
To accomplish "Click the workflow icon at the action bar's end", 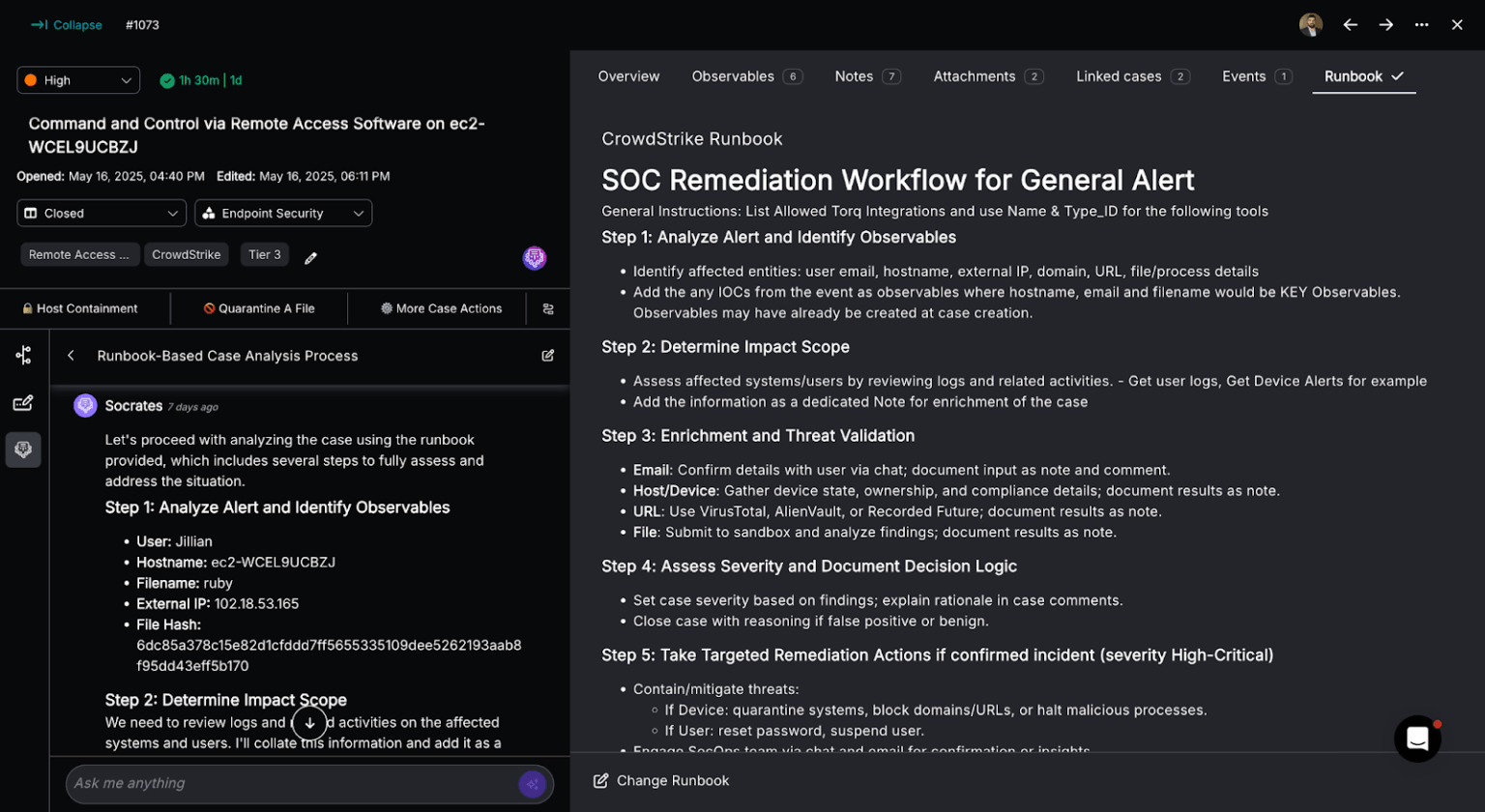I will click(x=548, y=308).
